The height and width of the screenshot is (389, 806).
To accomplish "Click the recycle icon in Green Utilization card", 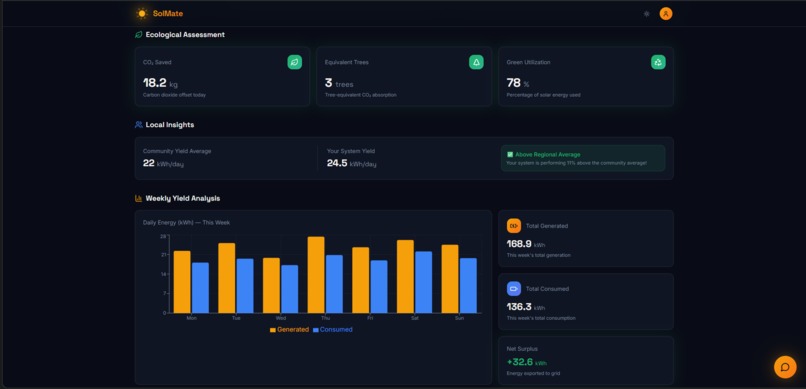I will (658, 62).
